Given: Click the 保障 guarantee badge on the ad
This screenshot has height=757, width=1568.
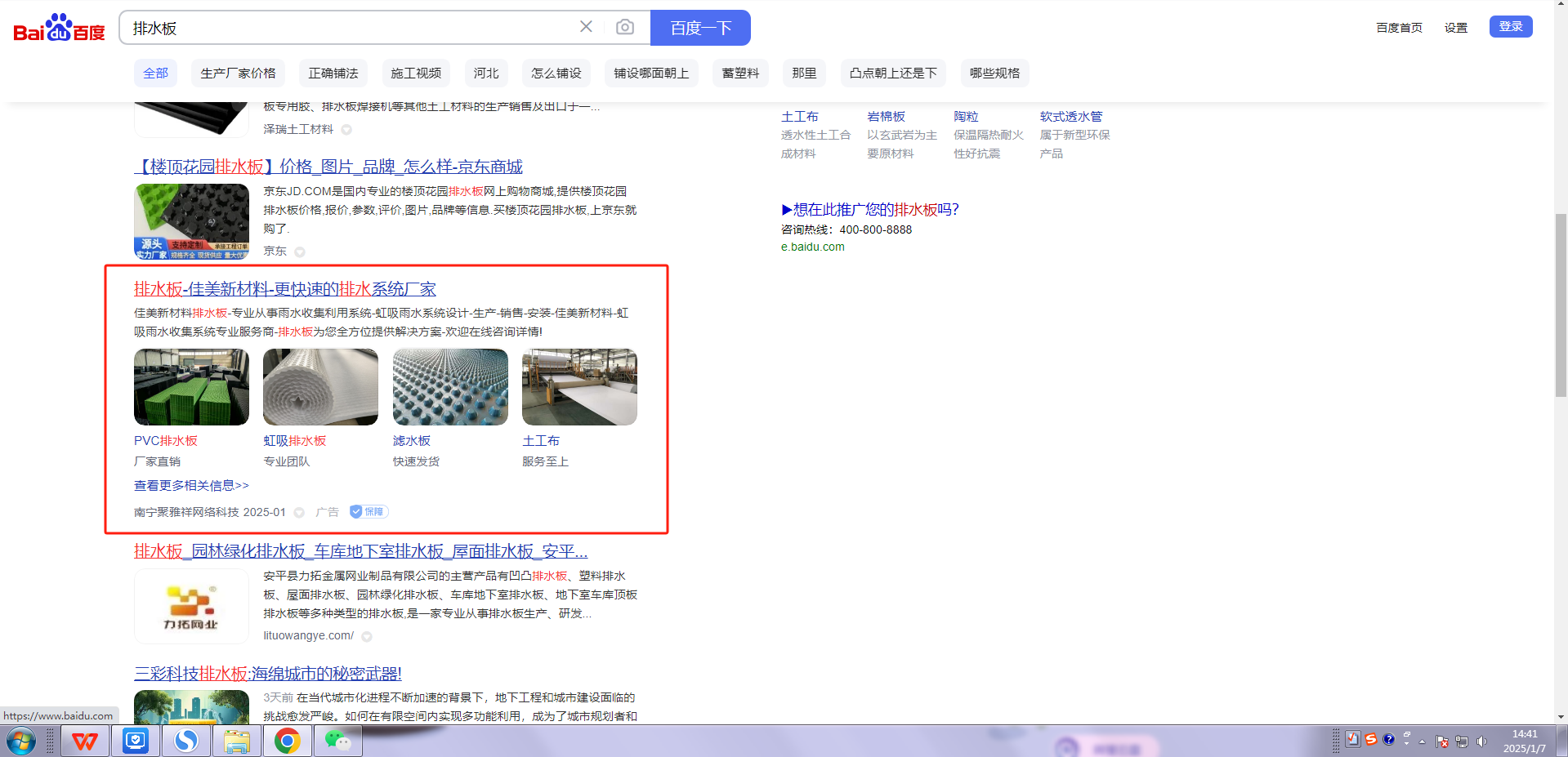Looking at the screenshot, I should point(369,512).
